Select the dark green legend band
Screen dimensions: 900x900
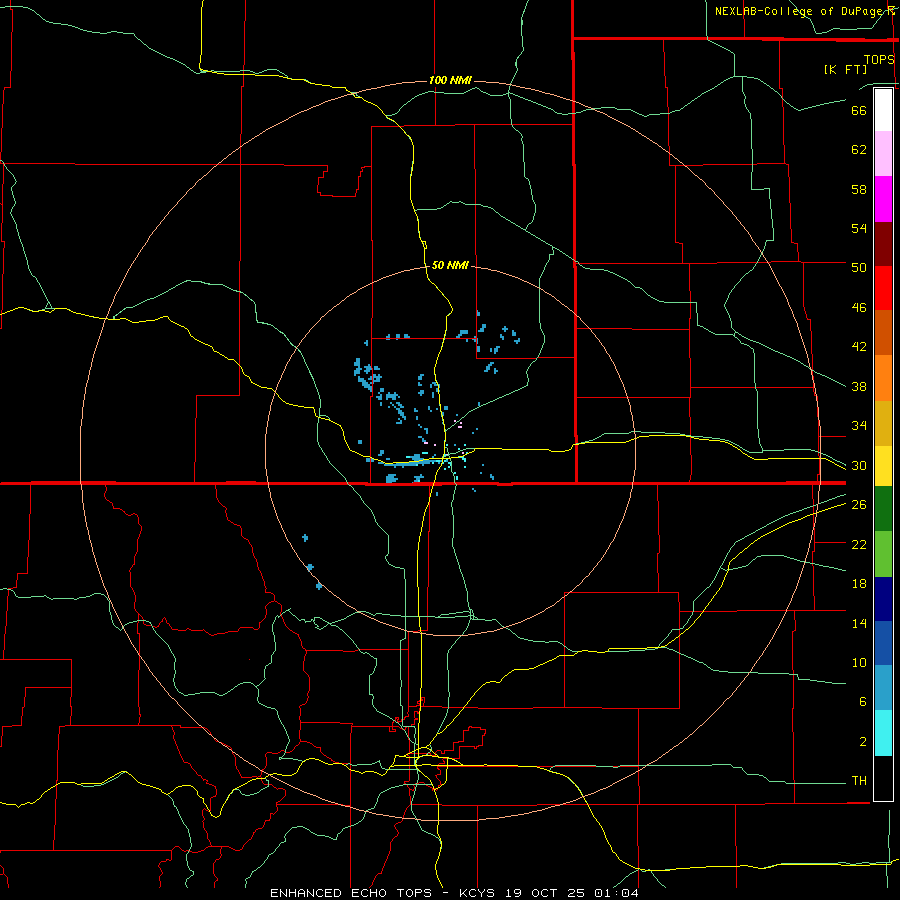click(883, 509)
